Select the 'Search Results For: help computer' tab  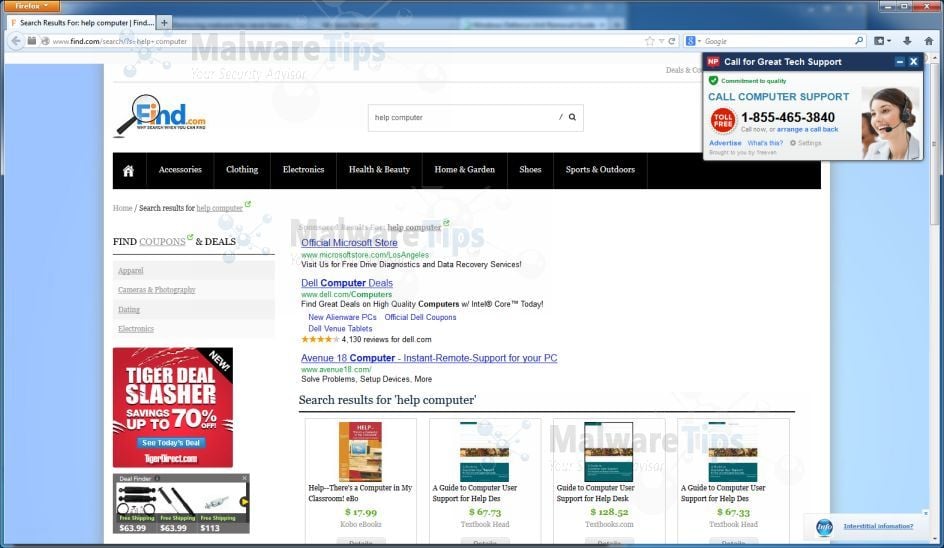tap(81, 23)
